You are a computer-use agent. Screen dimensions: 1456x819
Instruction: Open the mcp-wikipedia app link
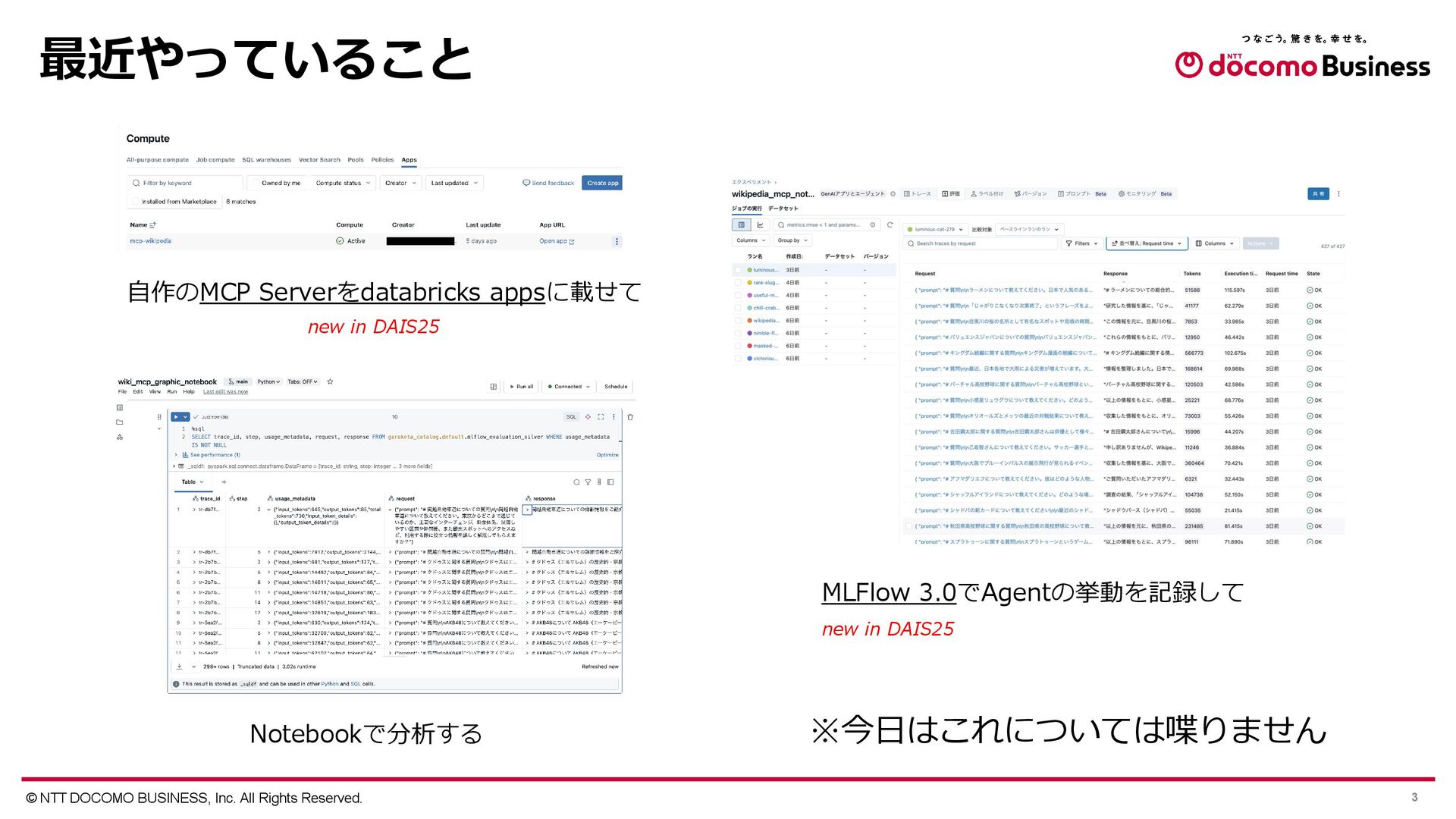(x=151, y=241)
